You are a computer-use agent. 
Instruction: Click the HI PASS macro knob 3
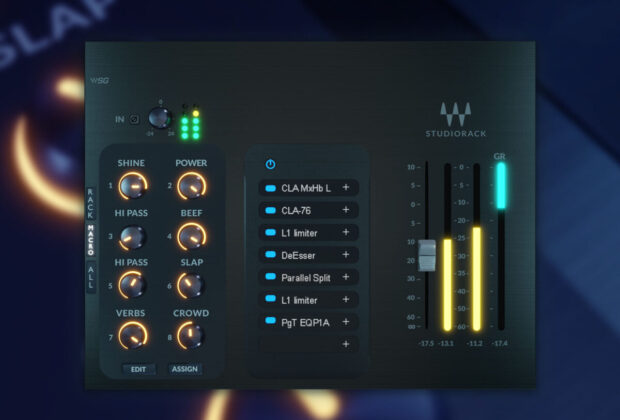click(132, 237)
